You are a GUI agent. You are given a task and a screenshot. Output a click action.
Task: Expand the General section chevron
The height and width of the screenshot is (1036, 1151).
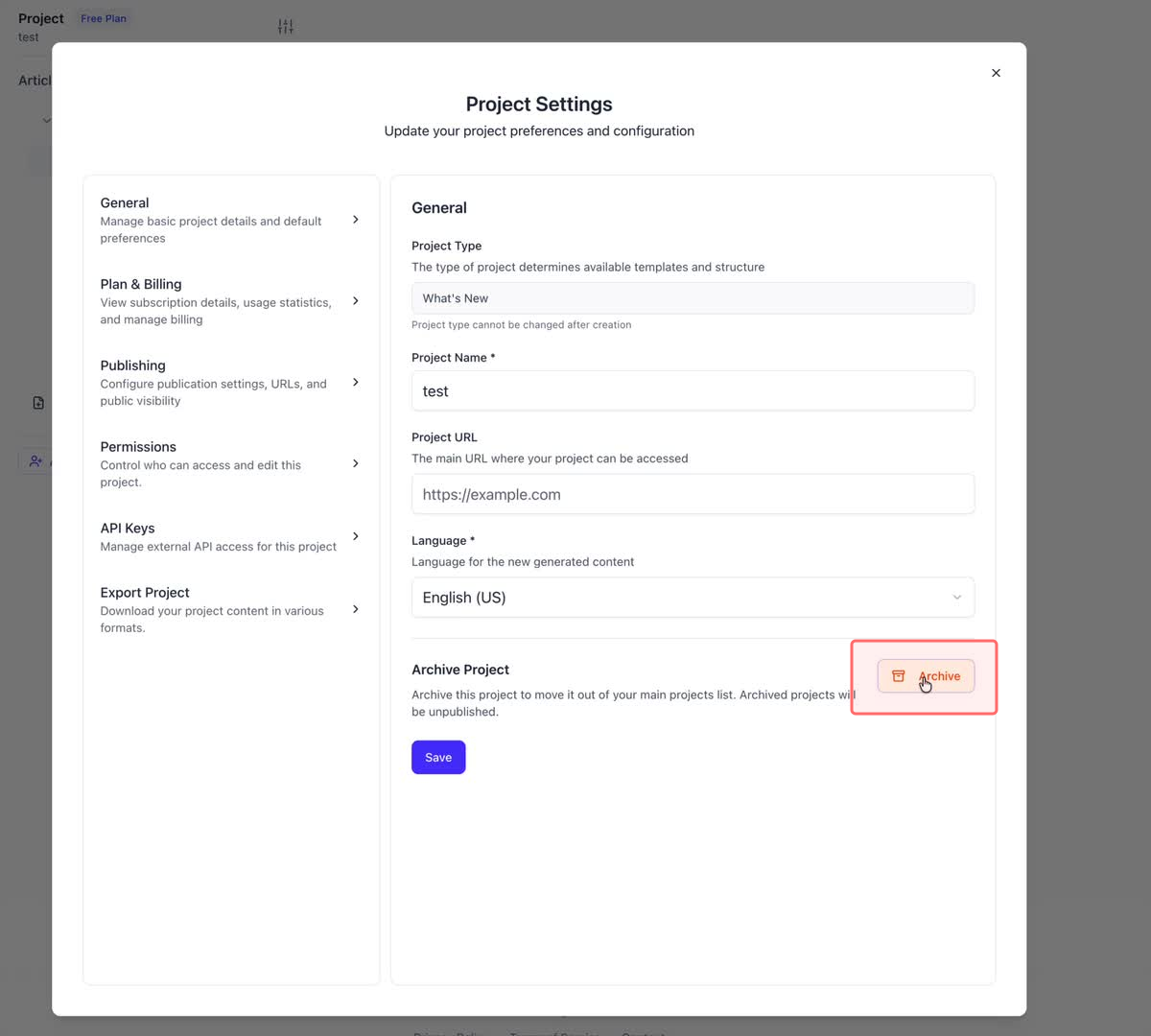coord(356,220)
